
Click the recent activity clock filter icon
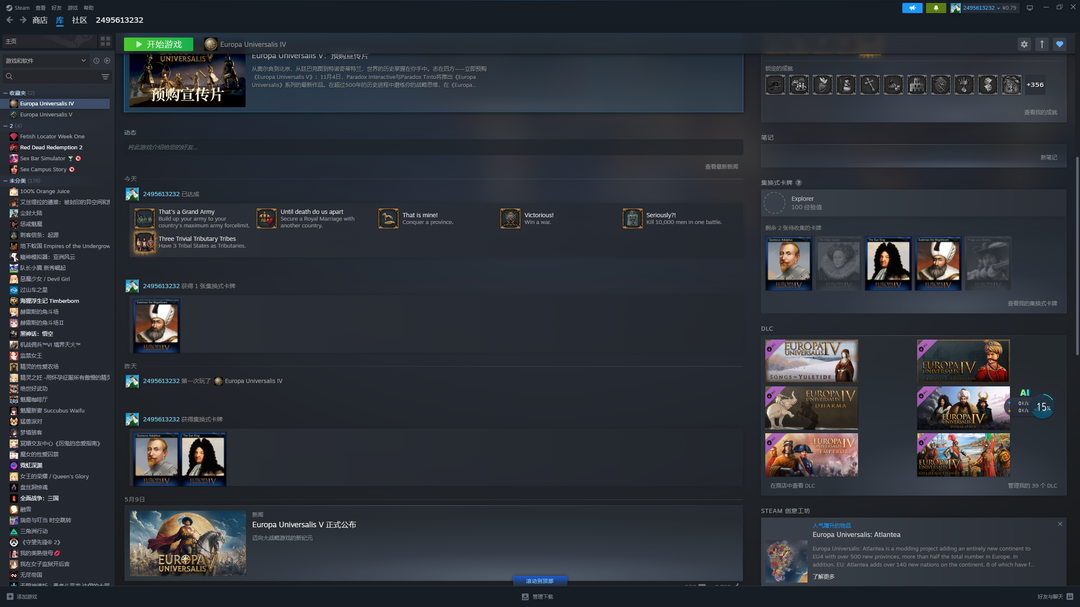(96, 61)
